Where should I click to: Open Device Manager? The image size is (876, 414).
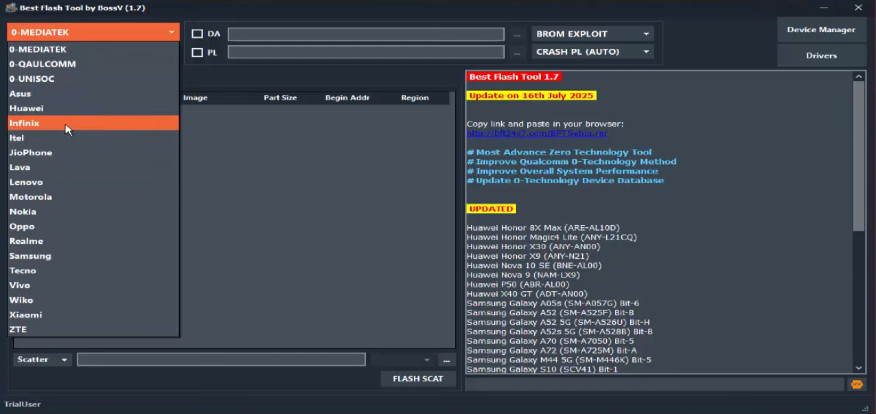point(821,30)
